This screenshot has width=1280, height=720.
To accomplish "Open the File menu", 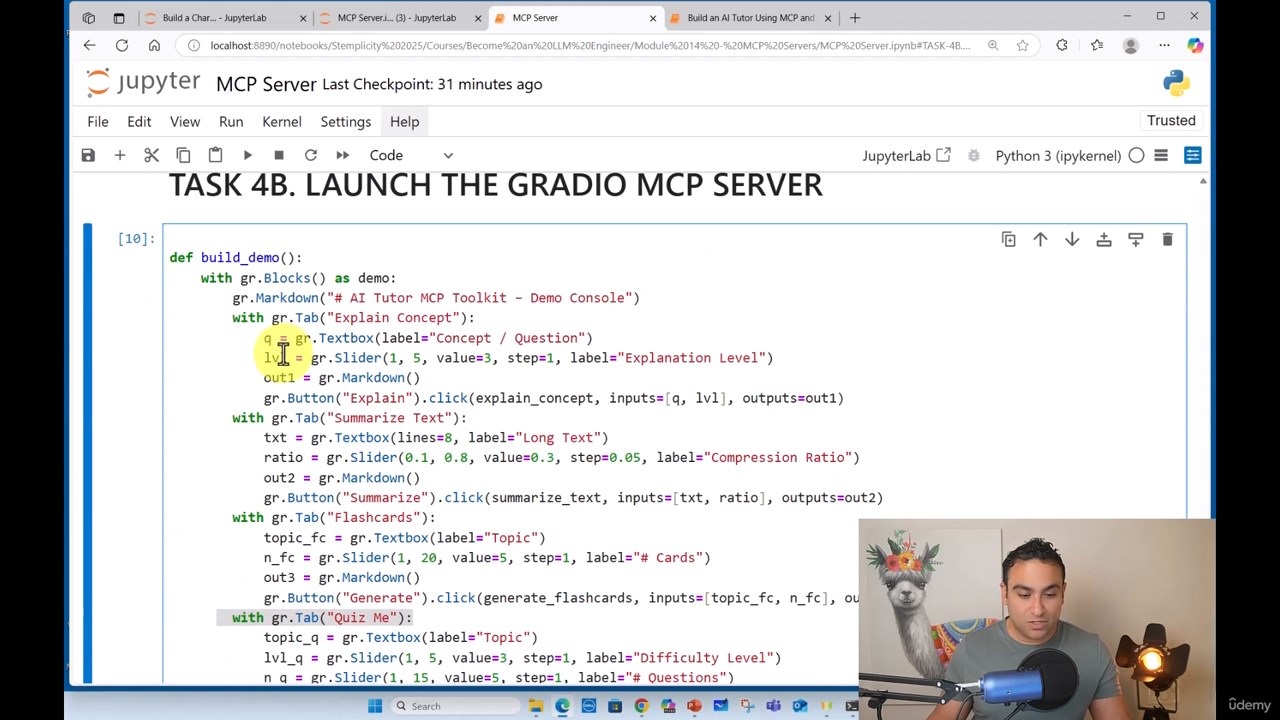I will click(x=98, y=121).
